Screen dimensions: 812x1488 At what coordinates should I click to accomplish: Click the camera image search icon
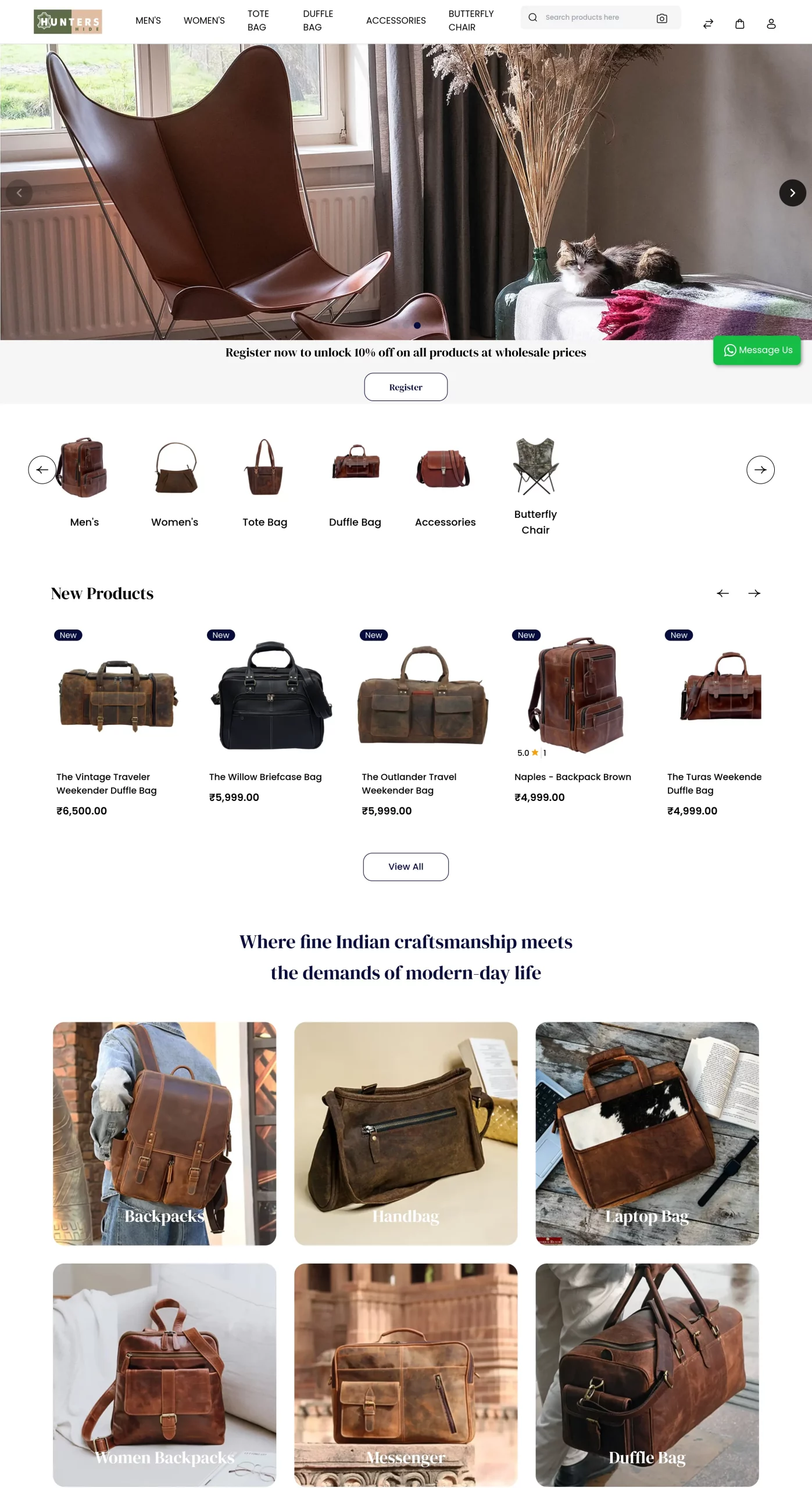tap(661, 18)
